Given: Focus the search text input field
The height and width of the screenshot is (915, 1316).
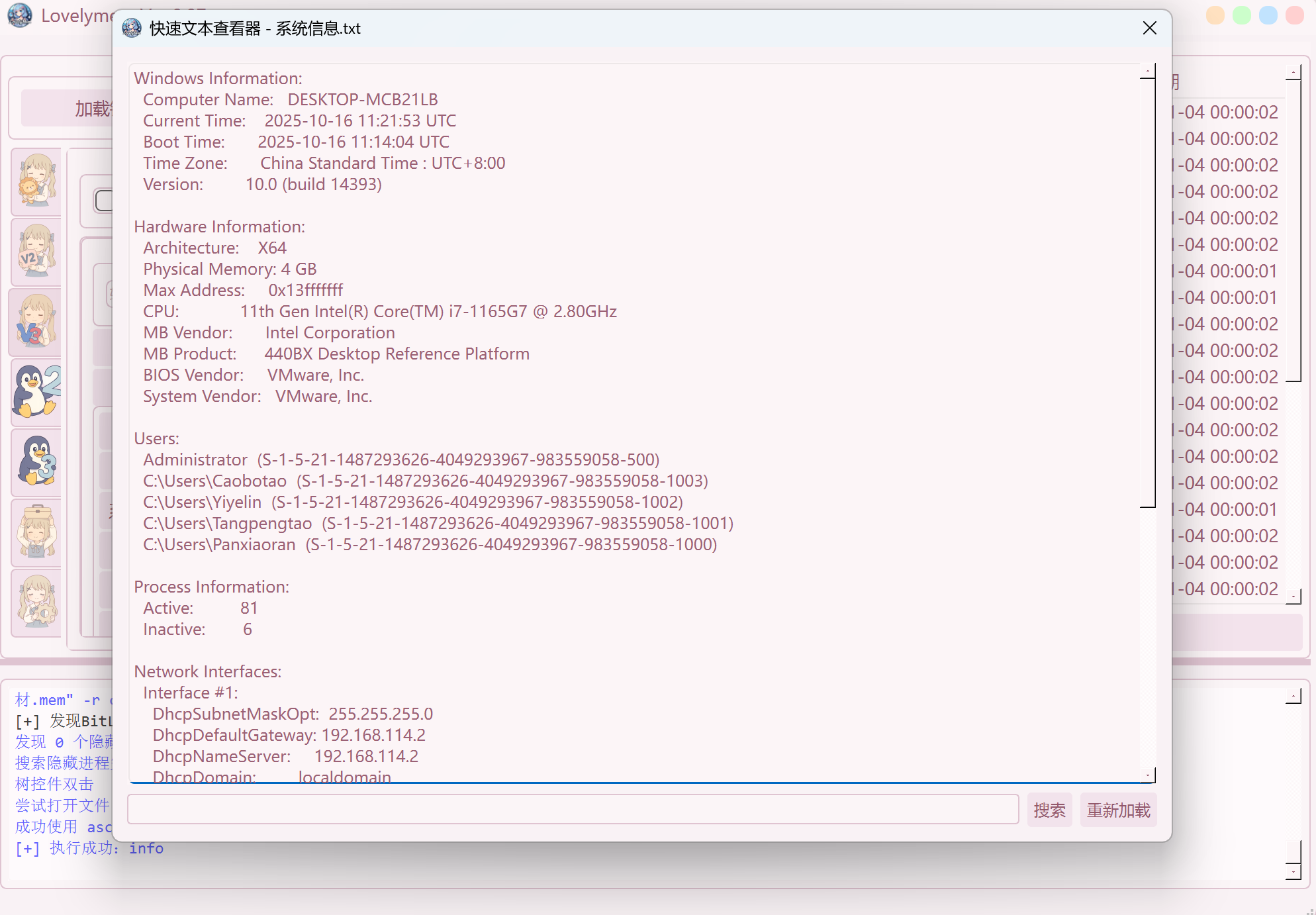Looking at the screenshot, I should (573, 810).
